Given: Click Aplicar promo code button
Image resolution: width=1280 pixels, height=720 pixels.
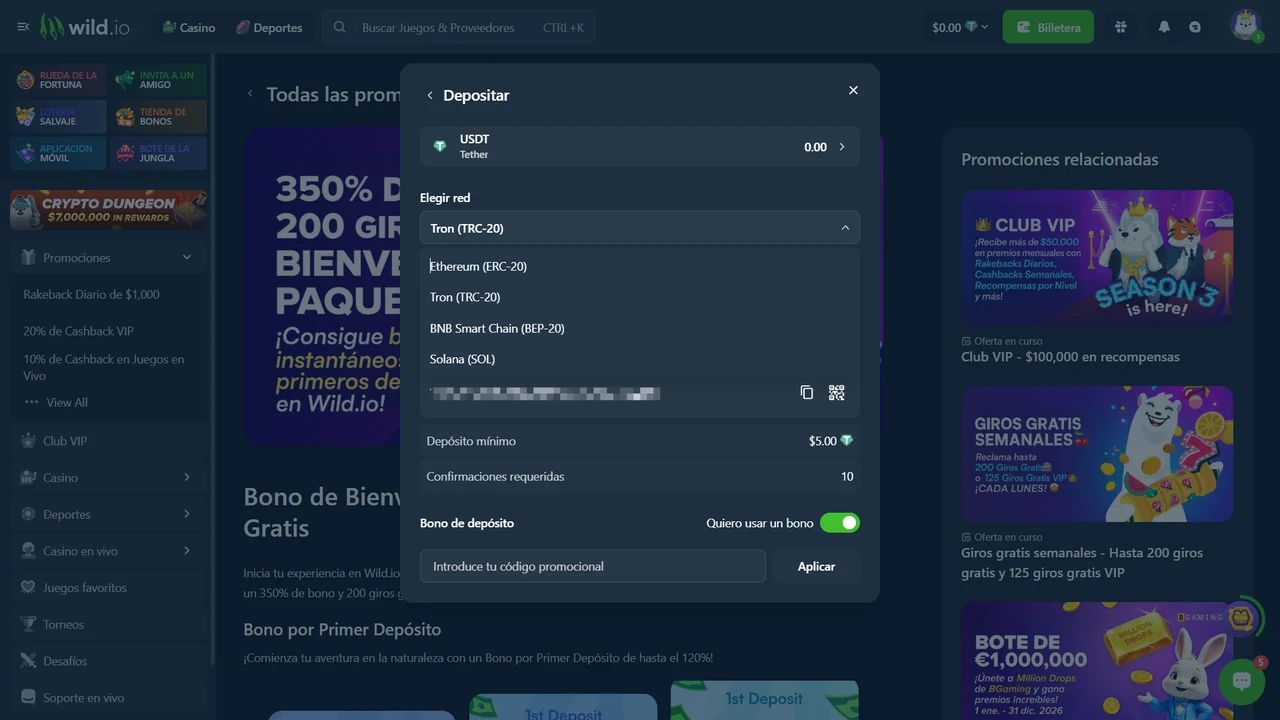Looking at the screenshot, I should [x=816, y=566].
